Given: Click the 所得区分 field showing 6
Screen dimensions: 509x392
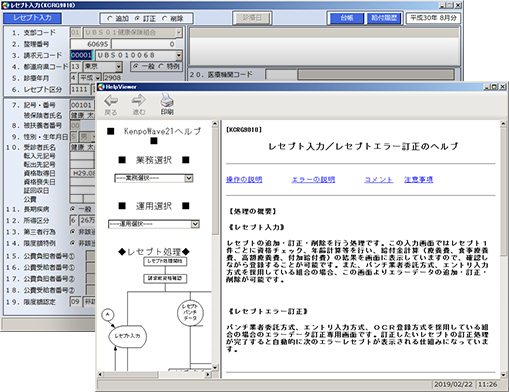Looking at the screenshot, I should (x=73, y=220).
